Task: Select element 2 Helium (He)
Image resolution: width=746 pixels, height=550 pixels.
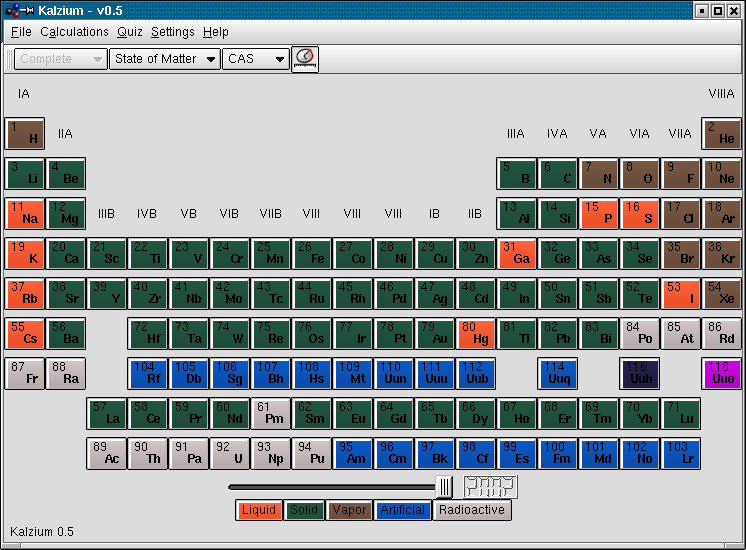Action: [x=721, y=133]
